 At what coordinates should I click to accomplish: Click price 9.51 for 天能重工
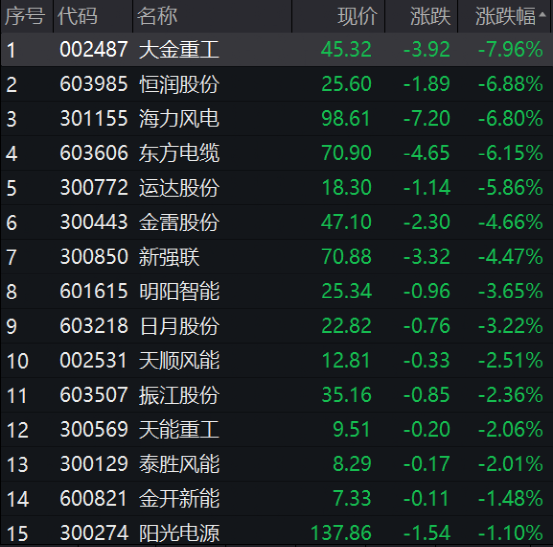pyautogui.click(x=352, y=430)
